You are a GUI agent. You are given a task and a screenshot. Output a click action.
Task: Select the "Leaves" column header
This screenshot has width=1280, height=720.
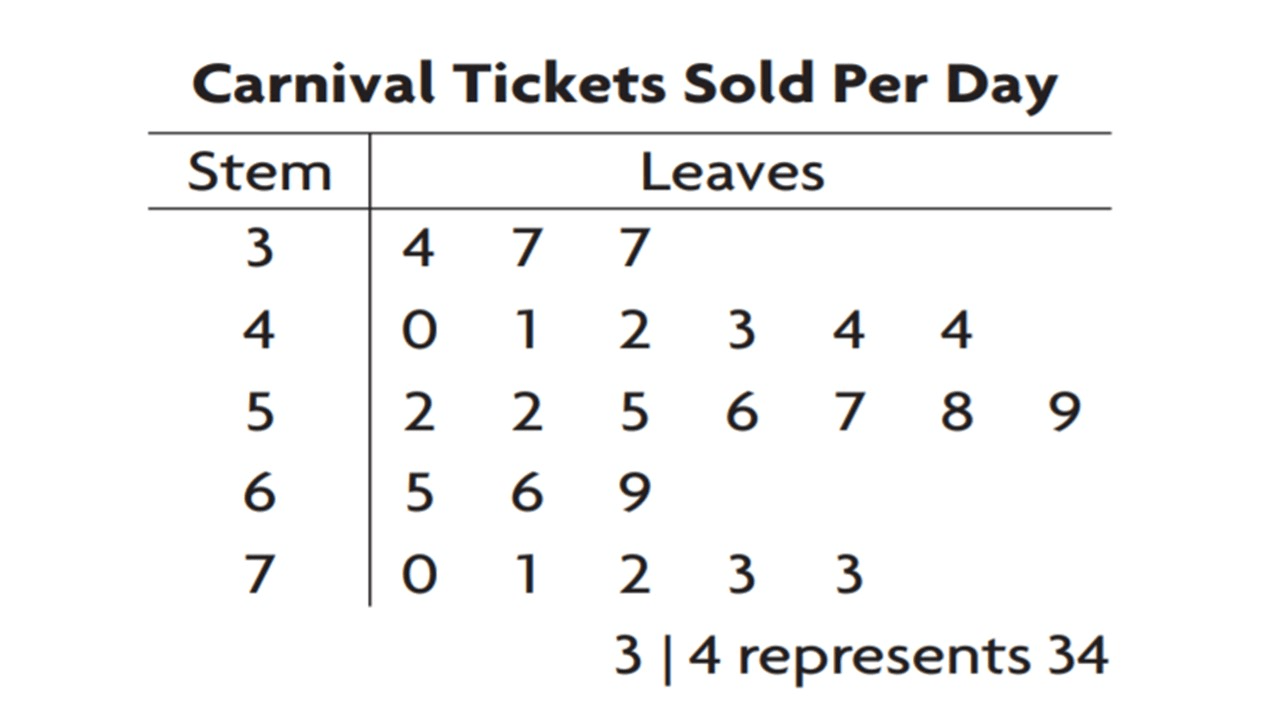pos(732,172)
